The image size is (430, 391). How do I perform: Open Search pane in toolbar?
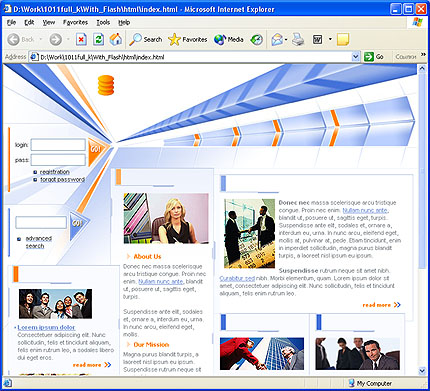click(146, 40)
